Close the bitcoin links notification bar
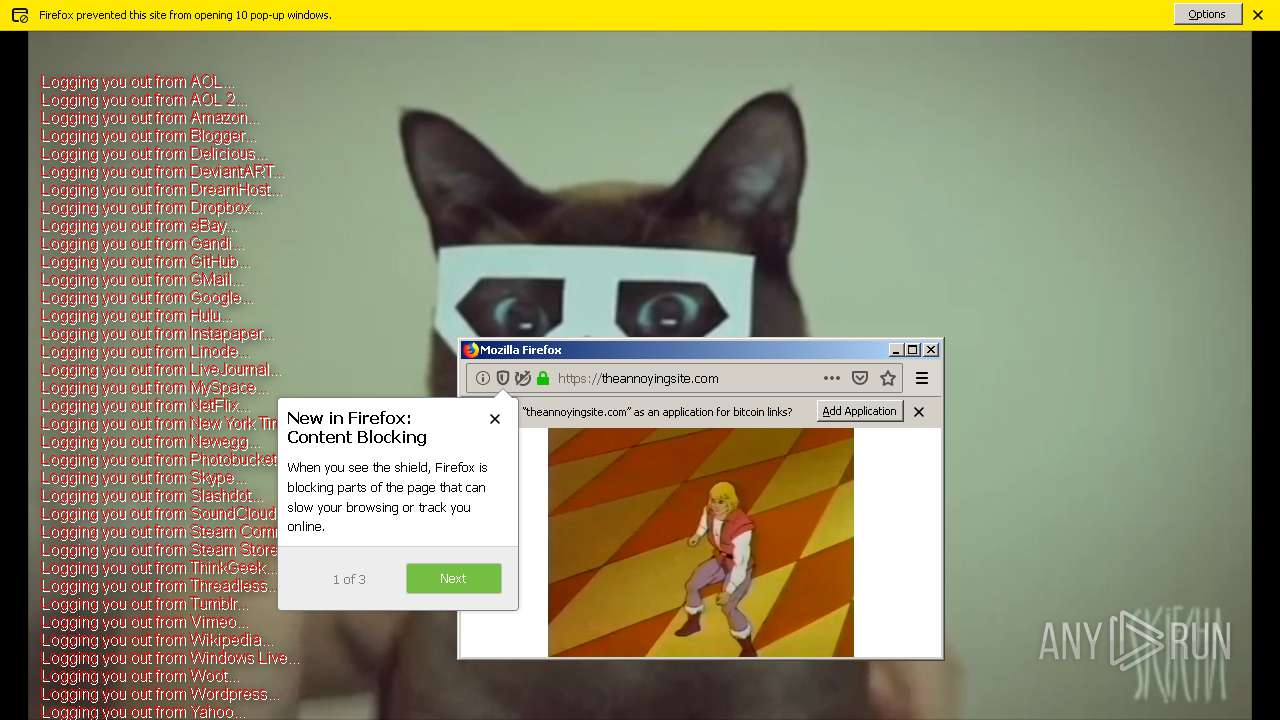Viewport: 1280px width, 720px height. (x=919, y=412)
